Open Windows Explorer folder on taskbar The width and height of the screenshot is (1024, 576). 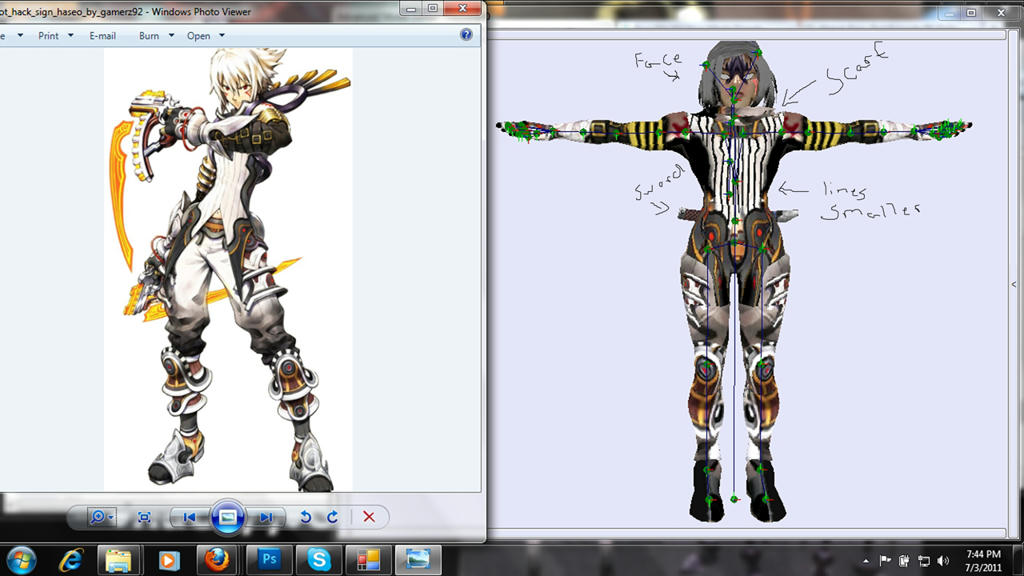[119, 558]
